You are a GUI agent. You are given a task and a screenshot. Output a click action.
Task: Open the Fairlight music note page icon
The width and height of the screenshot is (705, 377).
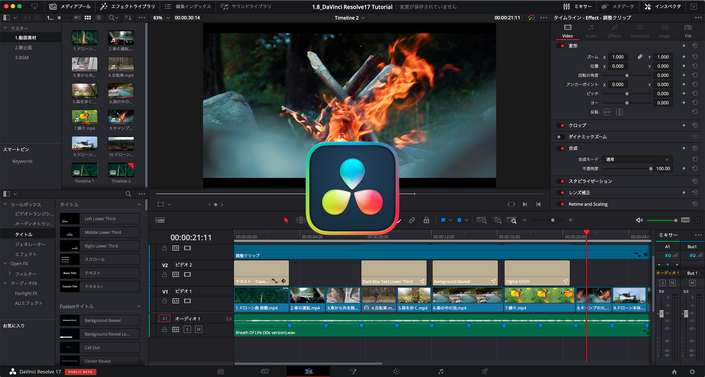pyautogui.click(x=441, y=372)
